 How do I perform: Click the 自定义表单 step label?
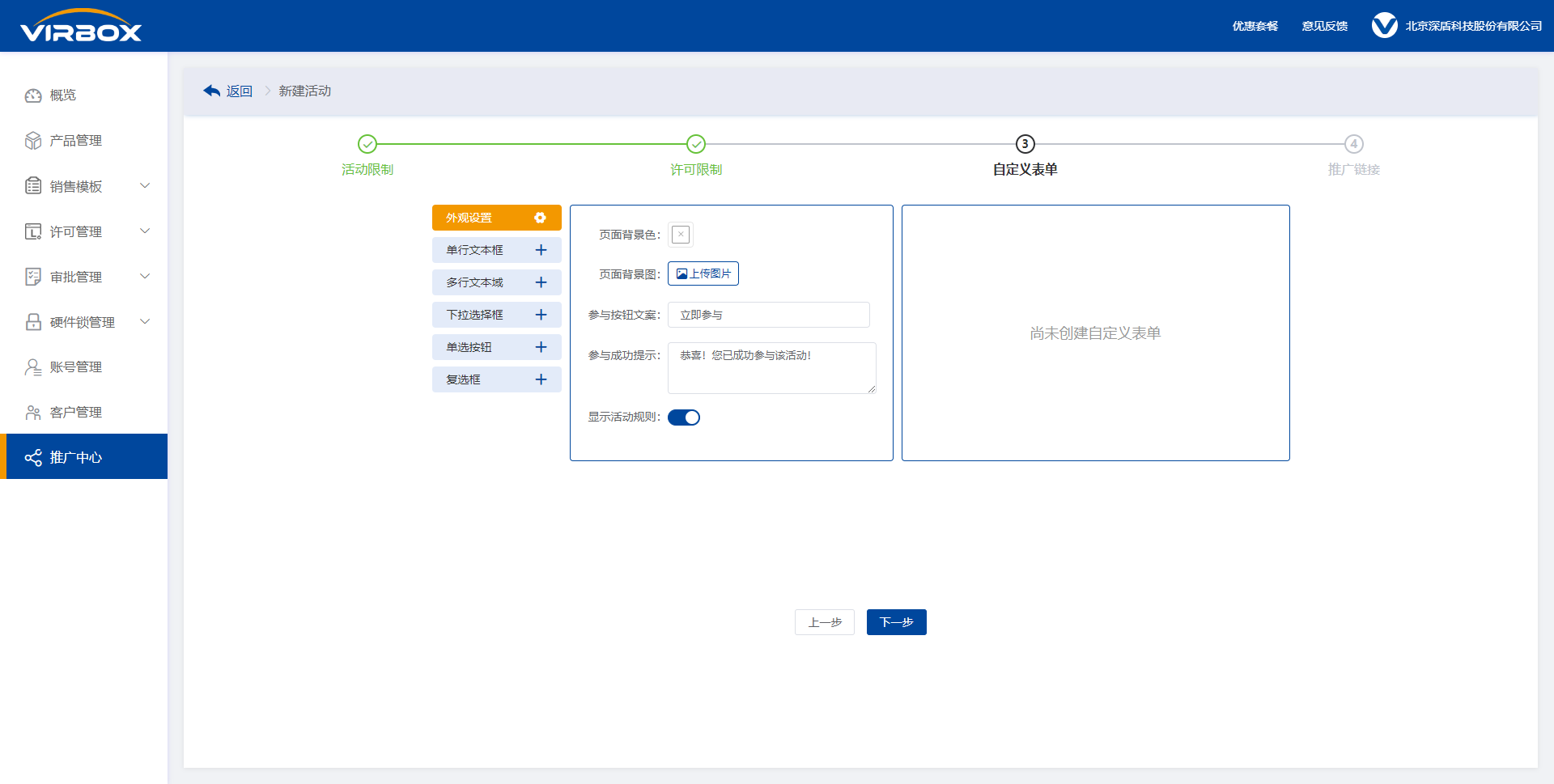pos(1025,169)
